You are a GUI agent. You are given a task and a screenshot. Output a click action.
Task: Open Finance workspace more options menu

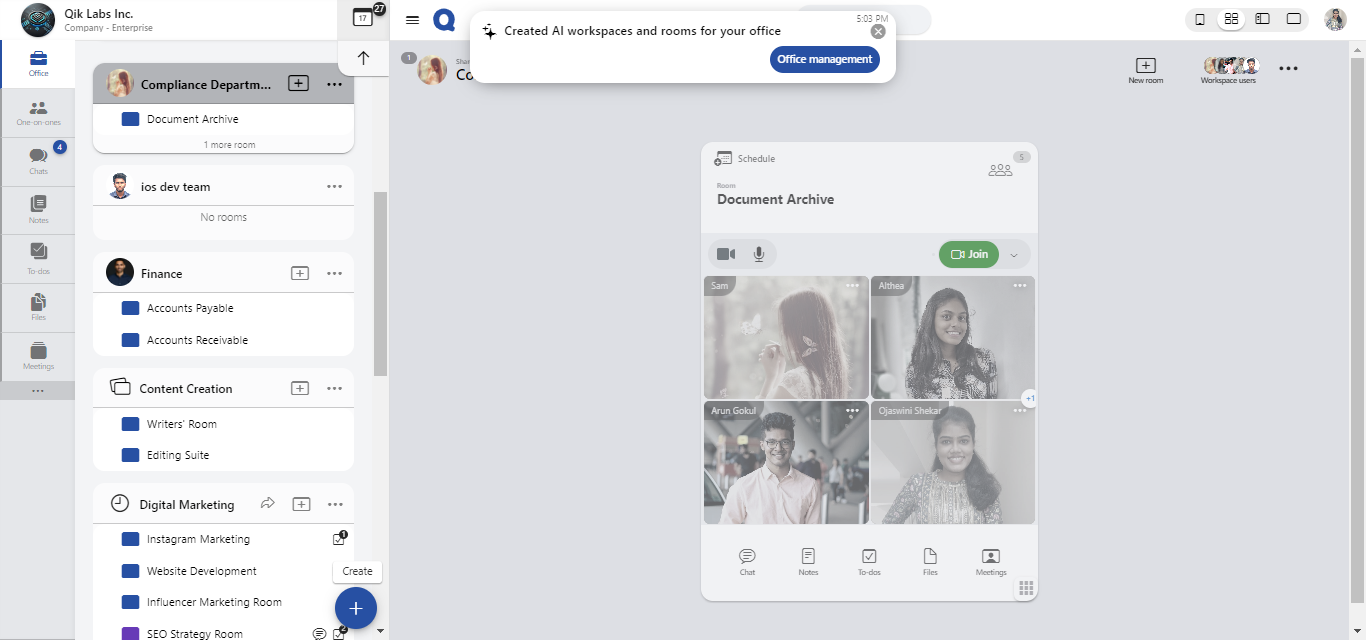point(334,273)
